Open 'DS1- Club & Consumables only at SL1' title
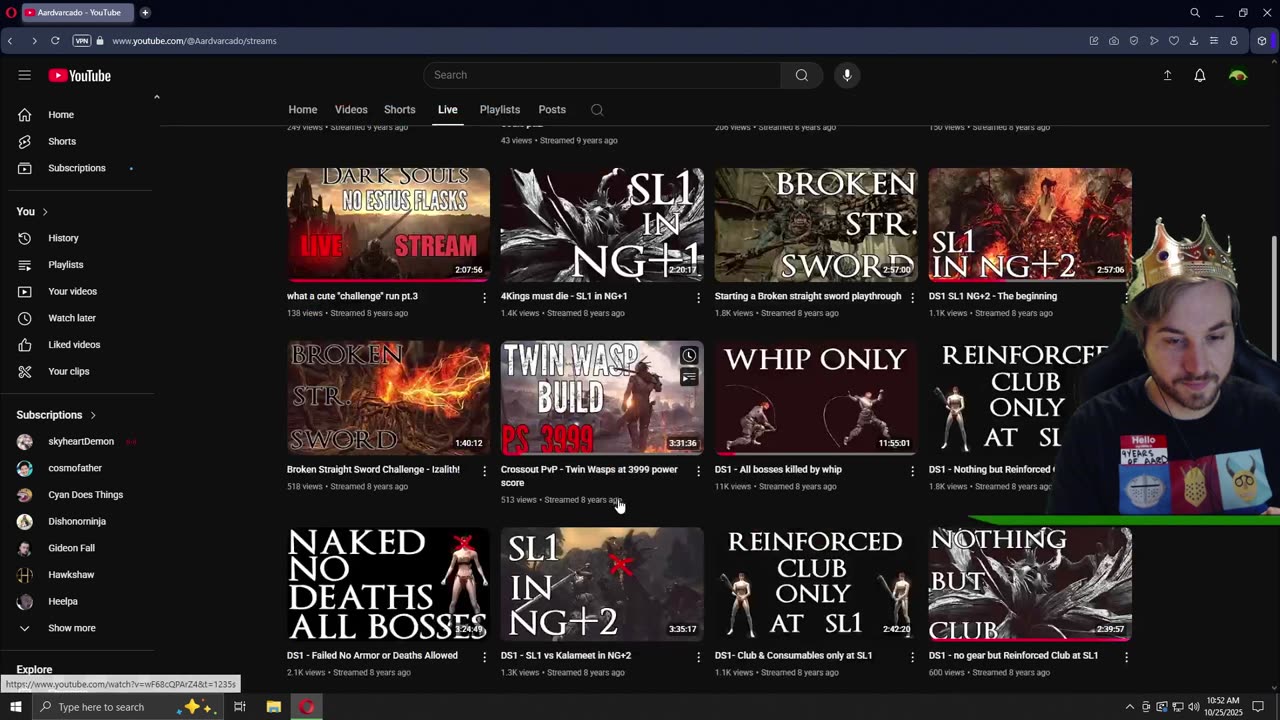The height and width of the screenshot is (720, 1280). (793, 656)
